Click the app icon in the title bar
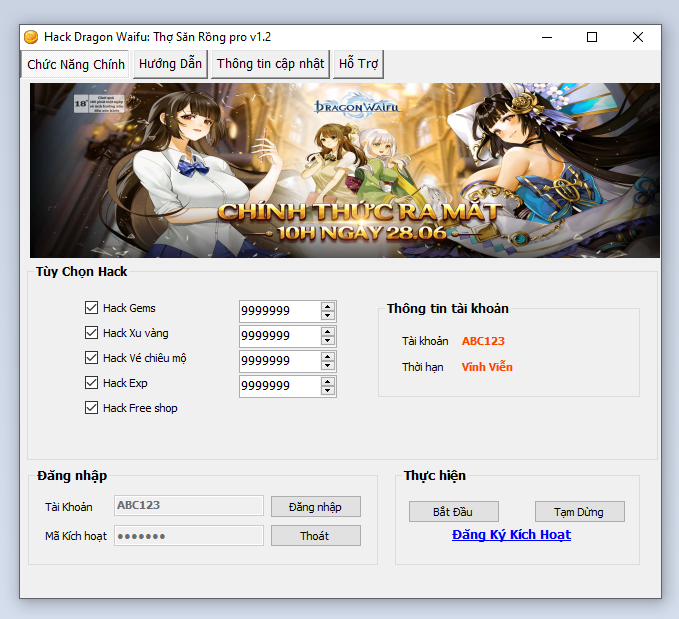 31,37
